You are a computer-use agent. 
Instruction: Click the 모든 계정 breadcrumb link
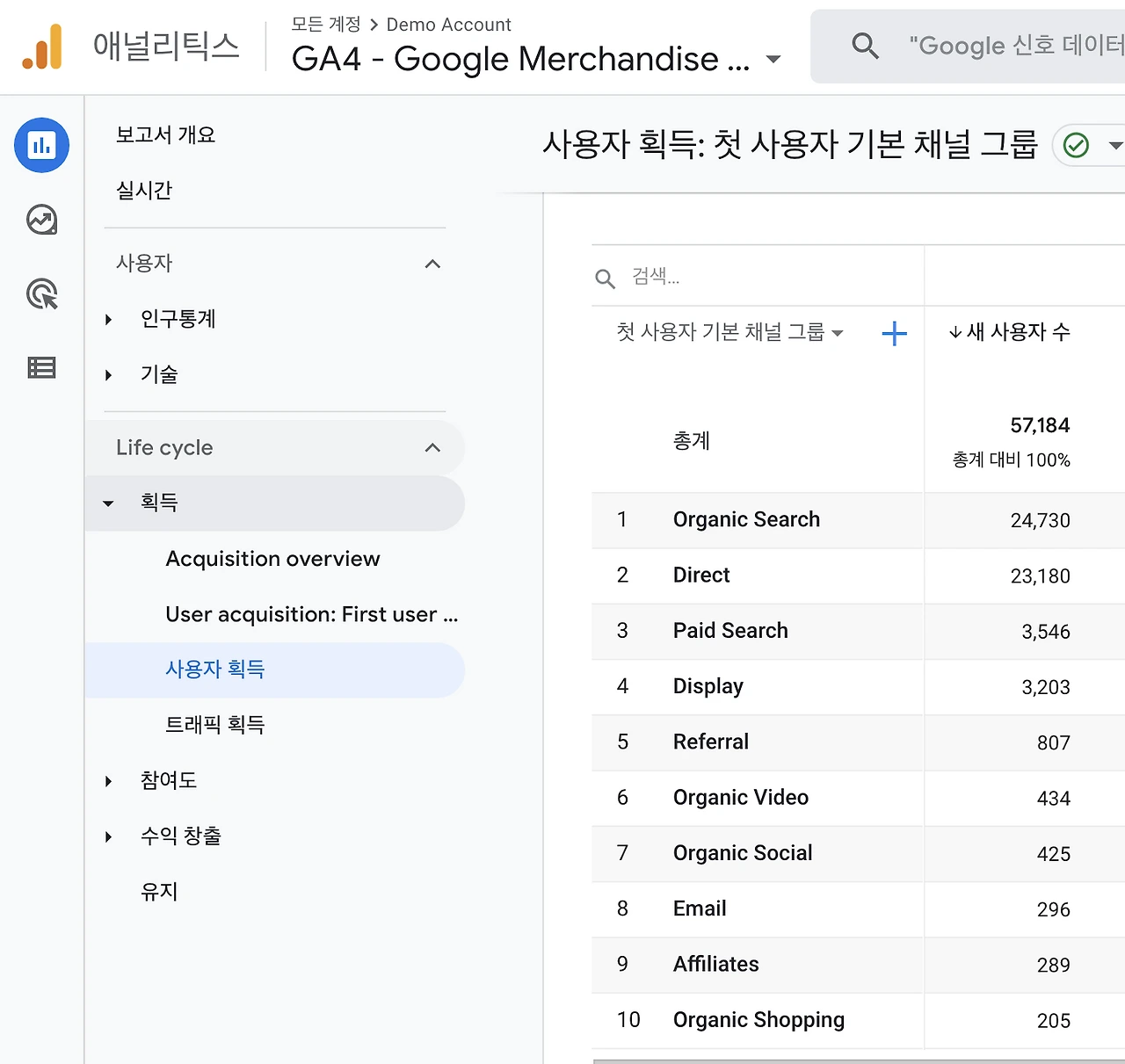point(326,25)
